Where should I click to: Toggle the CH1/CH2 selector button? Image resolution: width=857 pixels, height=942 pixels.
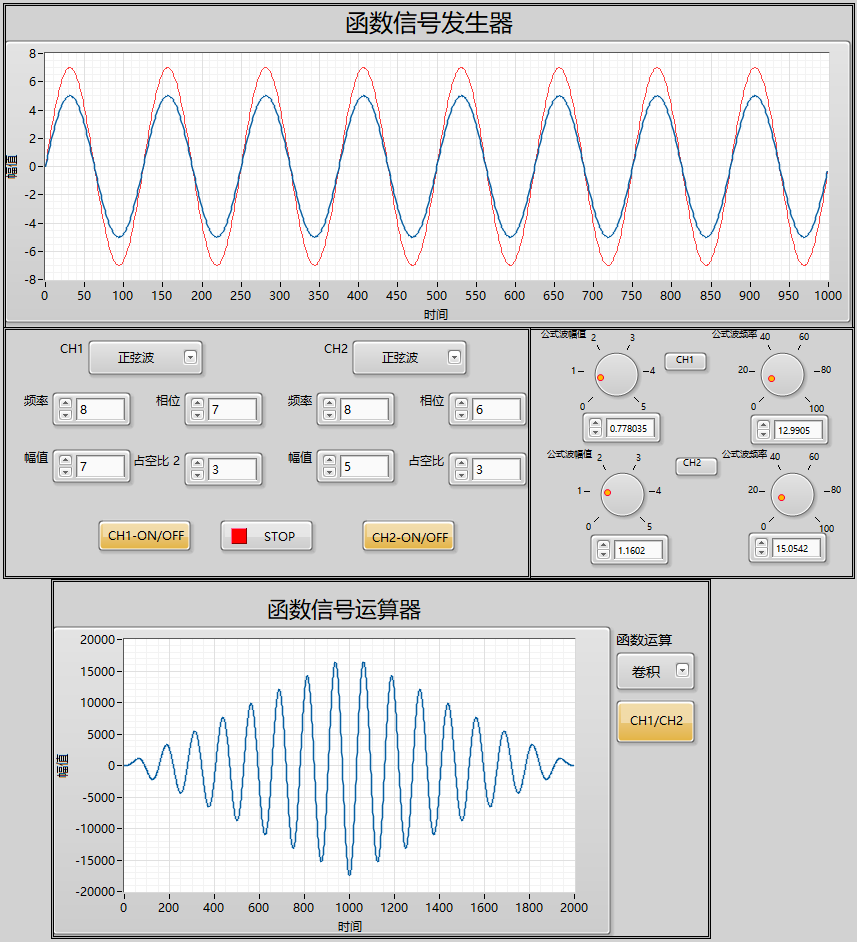(x=655, y=721)
